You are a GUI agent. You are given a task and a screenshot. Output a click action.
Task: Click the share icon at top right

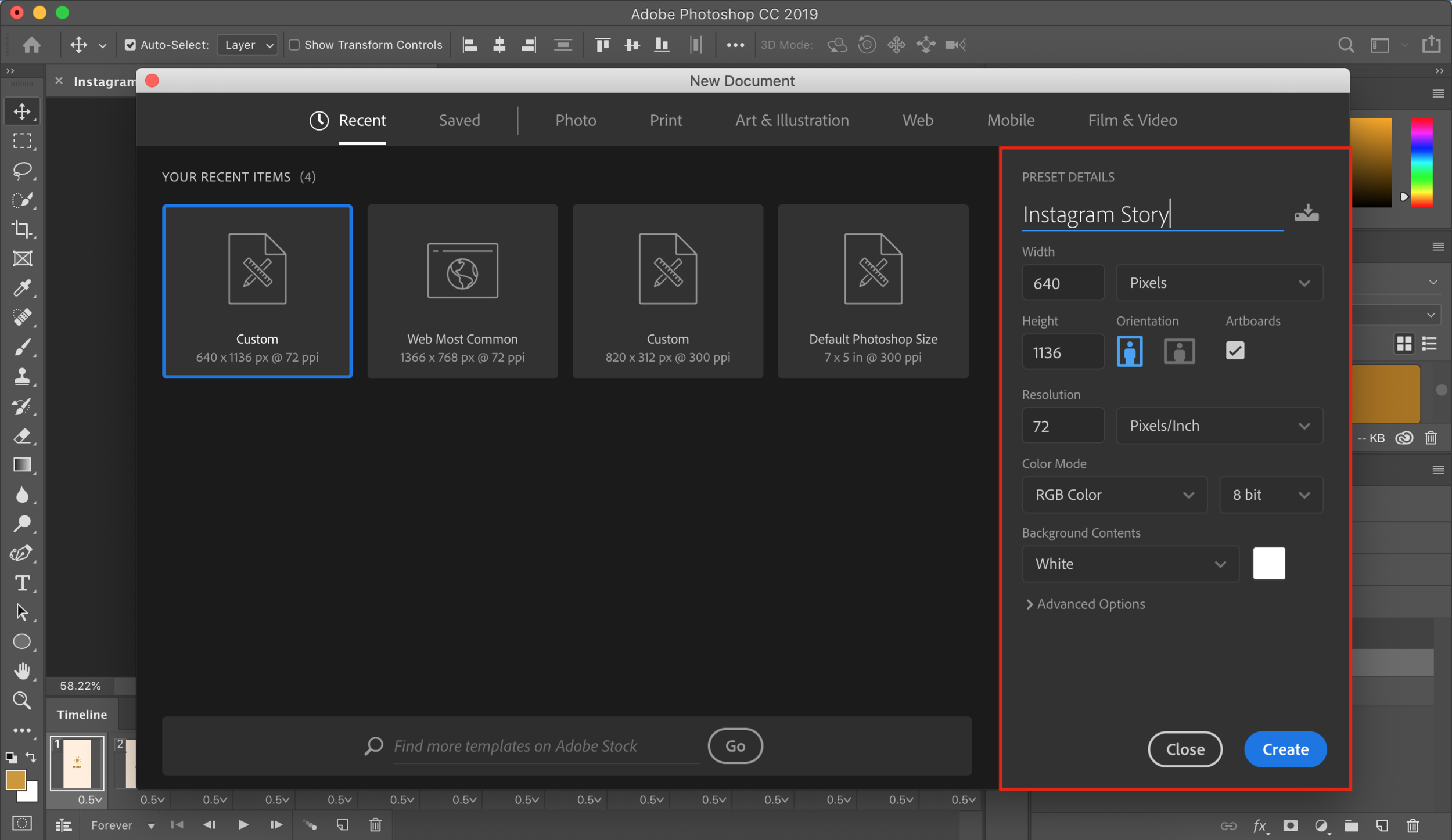coord(1431,44)
